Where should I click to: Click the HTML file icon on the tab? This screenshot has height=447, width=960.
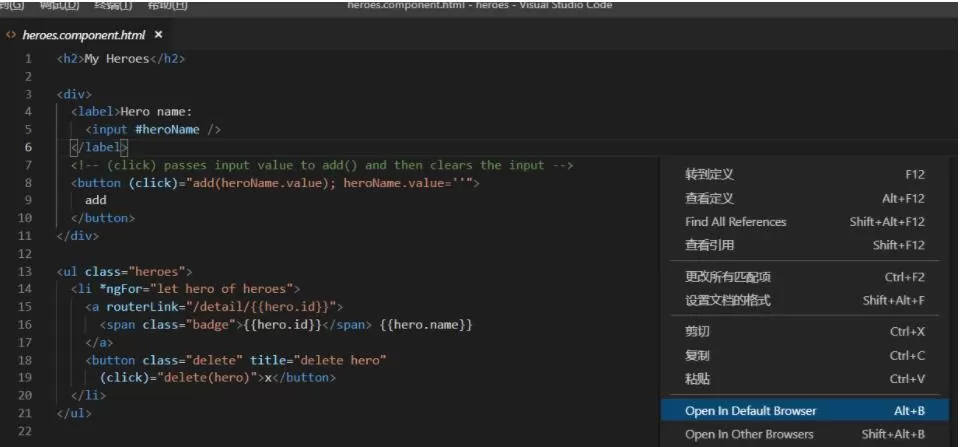(10, 35)
